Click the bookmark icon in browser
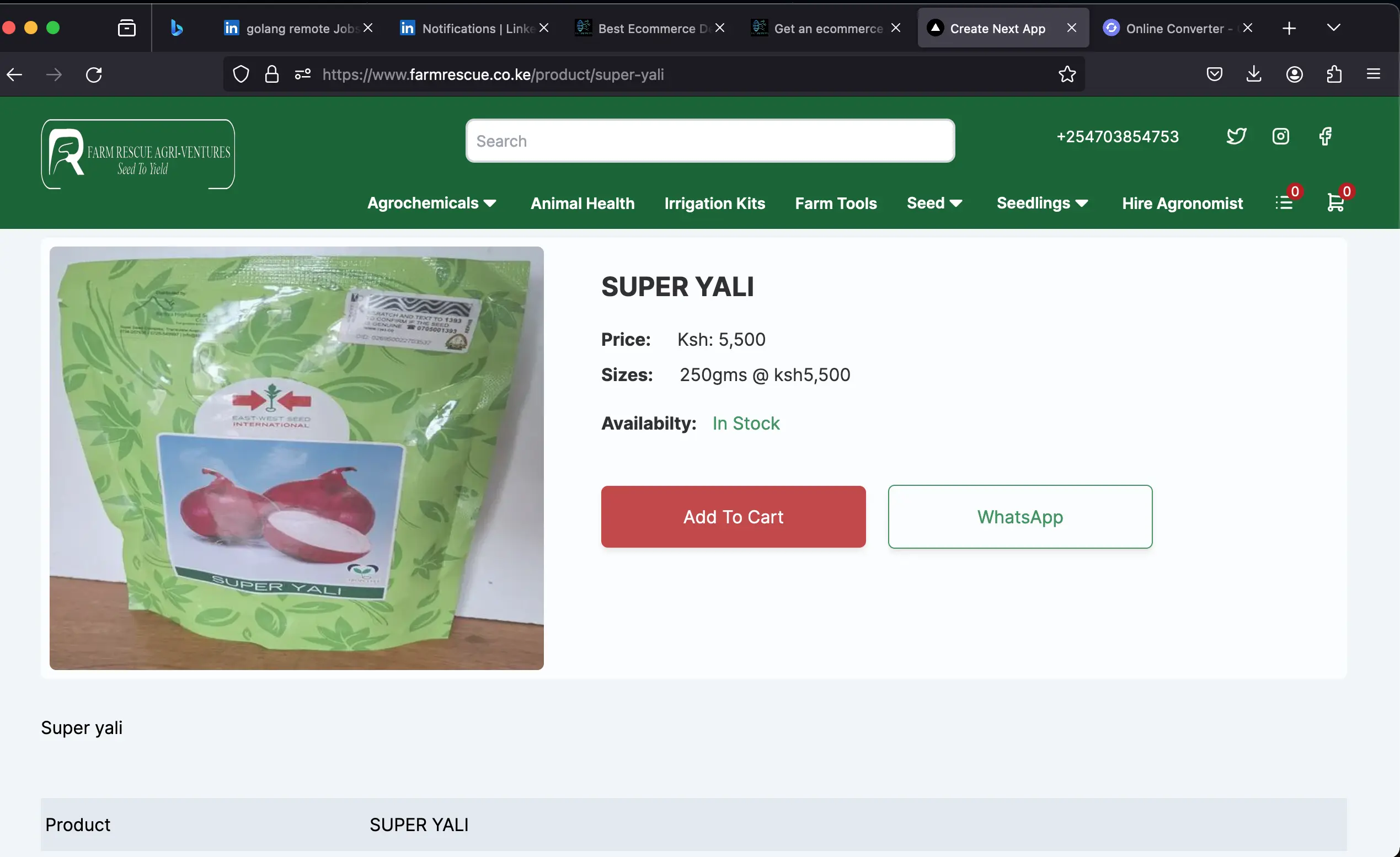Viewport: 1400px width, 857px height. pos(1067,74)
